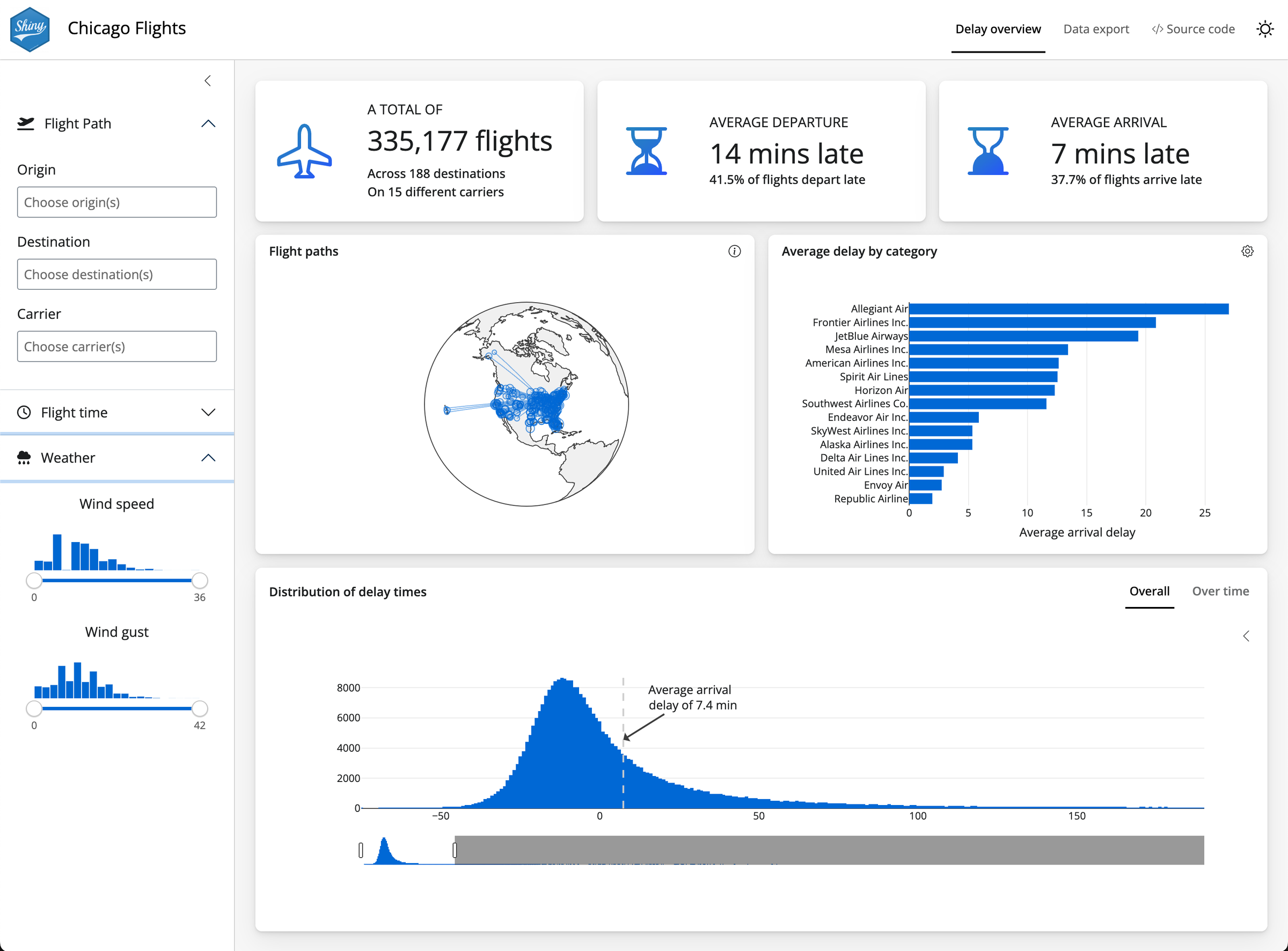The width and height of the screenshot is (1288, 951).
Task: Open the Flight paths info tooltip icon
Action: pos(734,251)
